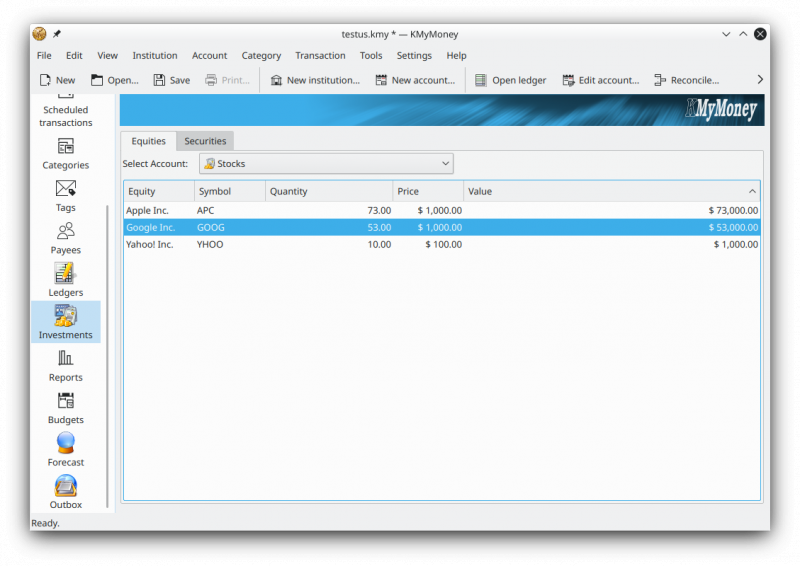Image resolution: width=800 pixels, height=566 pixels.
Task: Sort by the Value column header
Action: [612, 191]
